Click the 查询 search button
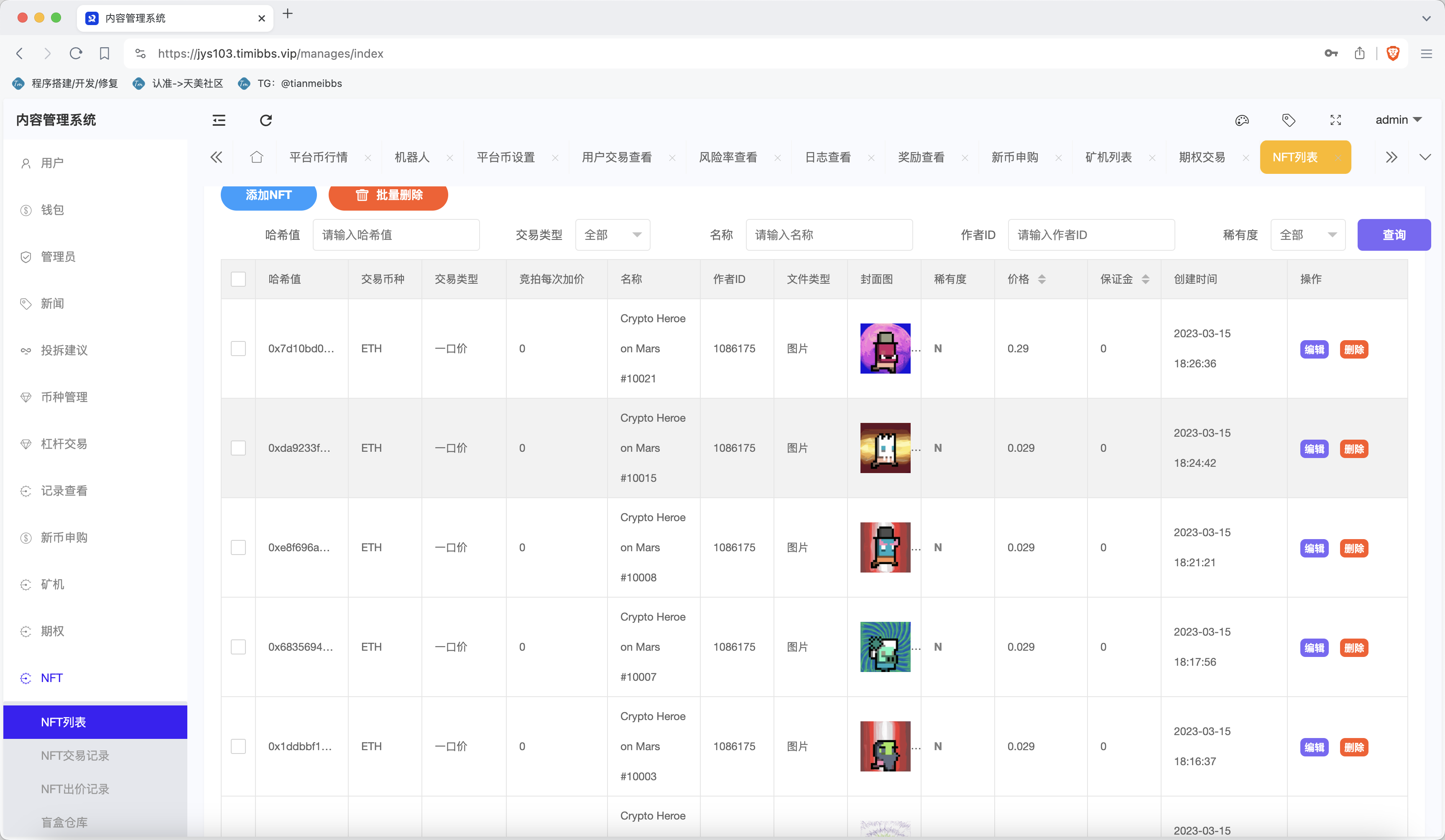This screenshot has width=1445, height=840. click(1394, 235)
